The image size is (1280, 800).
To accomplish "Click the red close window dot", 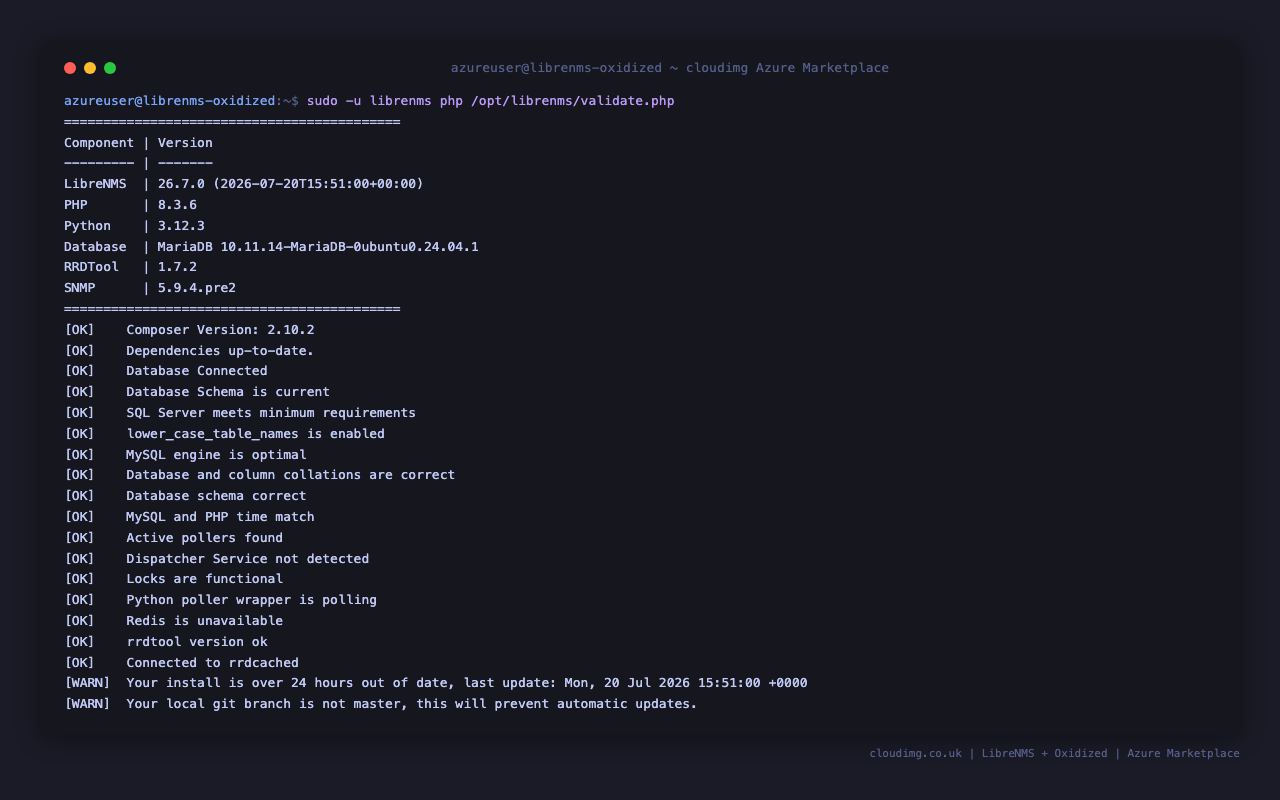I will pyautogui.click(x=70, y=68).
